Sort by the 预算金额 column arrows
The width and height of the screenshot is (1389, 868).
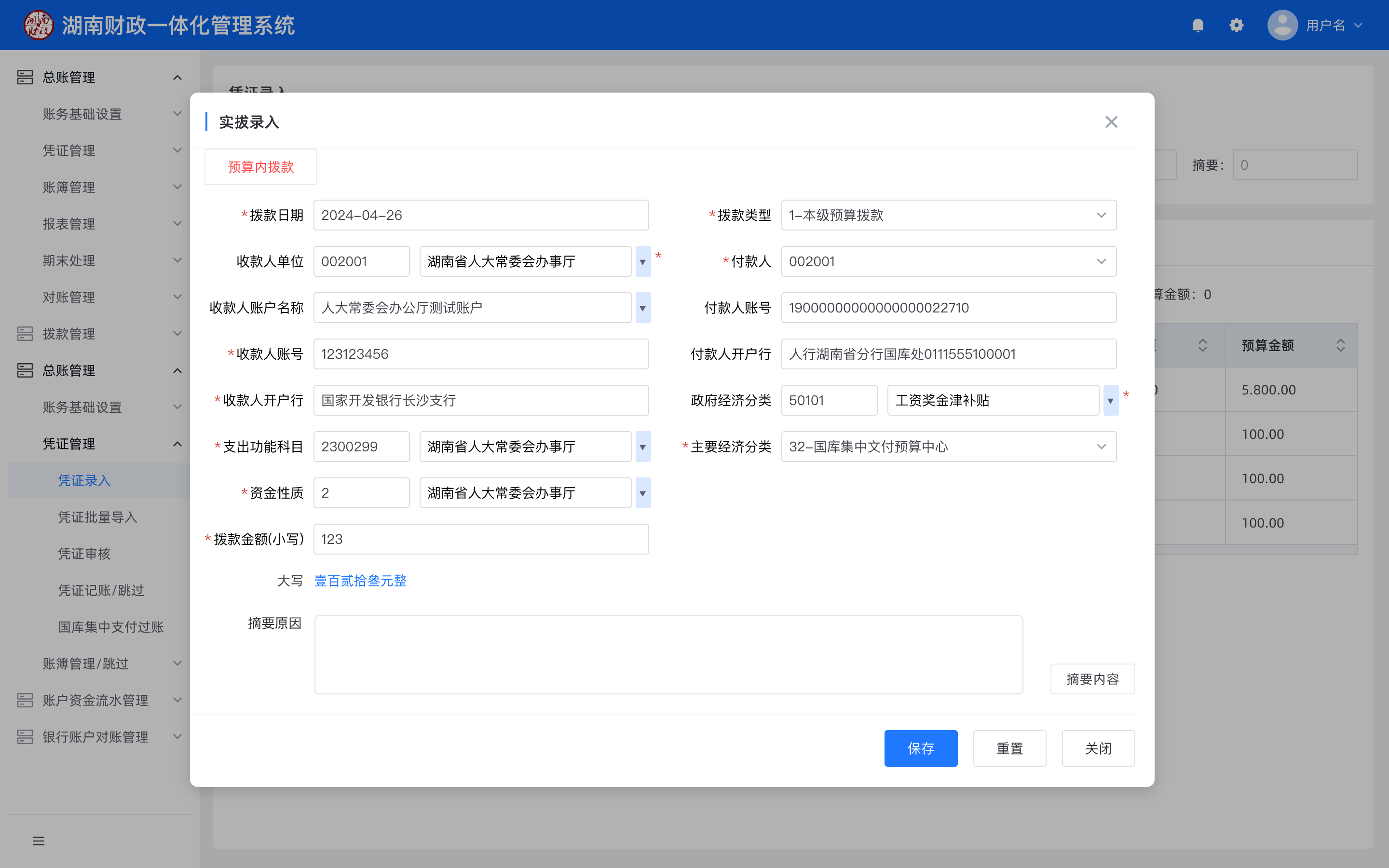pos(1340,345)
